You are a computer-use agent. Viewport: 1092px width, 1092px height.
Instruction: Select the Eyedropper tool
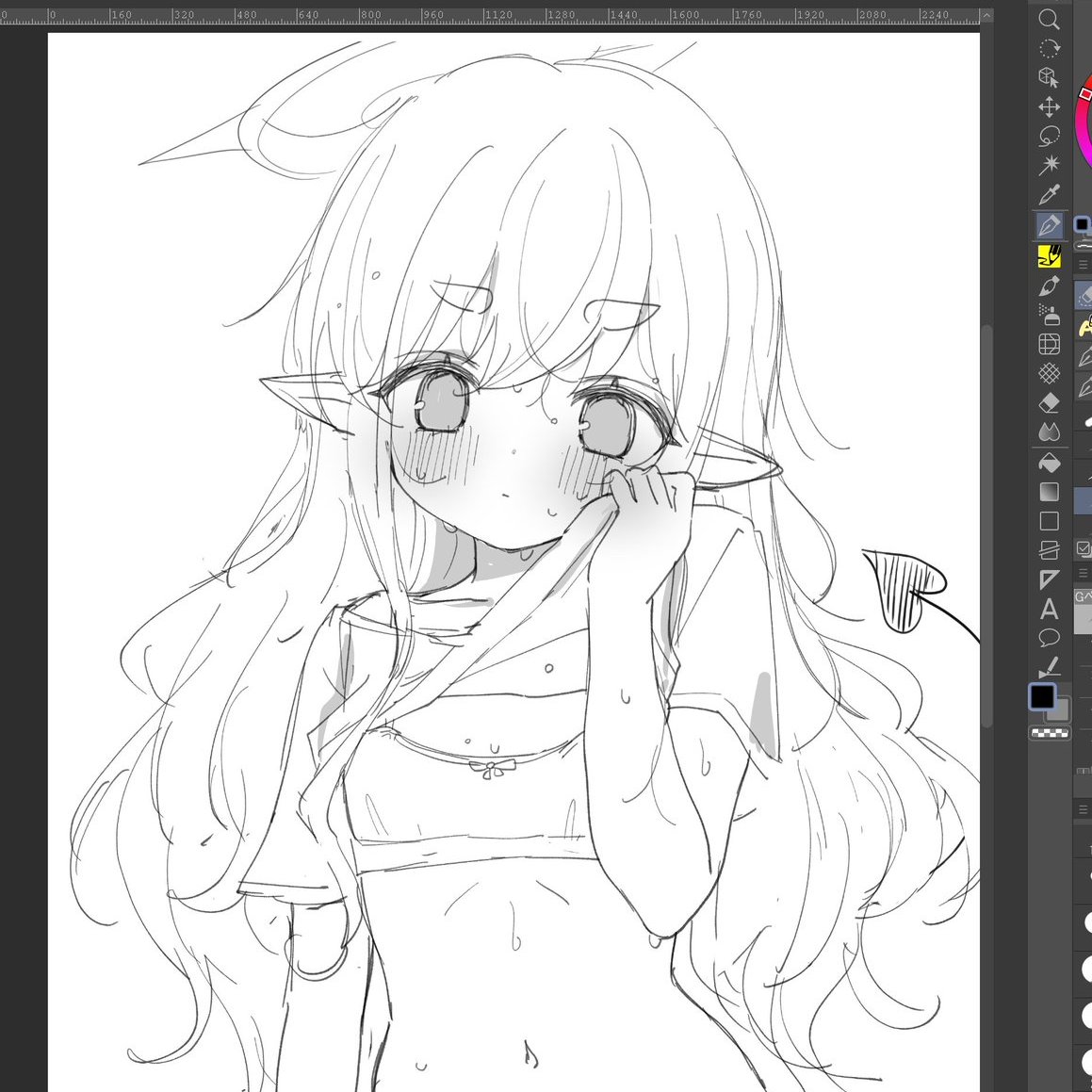click(x=1049, y=194)
